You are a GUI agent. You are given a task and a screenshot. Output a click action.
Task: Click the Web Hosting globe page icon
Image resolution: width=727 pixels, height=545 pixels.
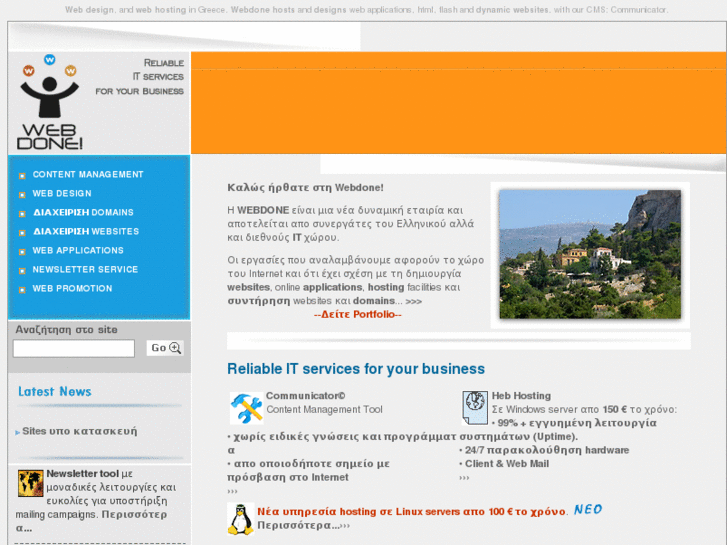pyautogui.click(x=475, y=408)
